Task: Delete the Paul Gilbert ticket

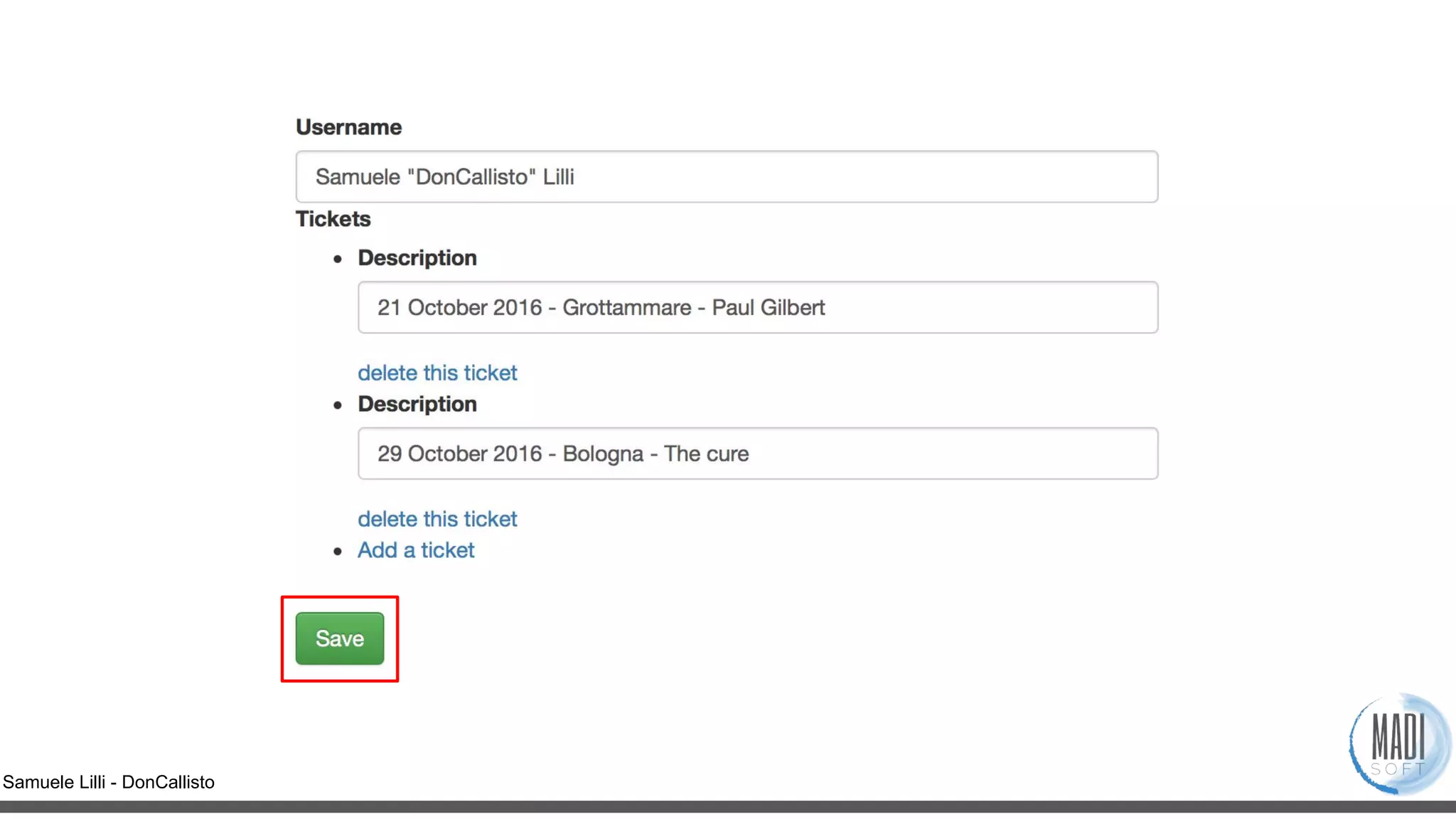Action: click(437, 373)
